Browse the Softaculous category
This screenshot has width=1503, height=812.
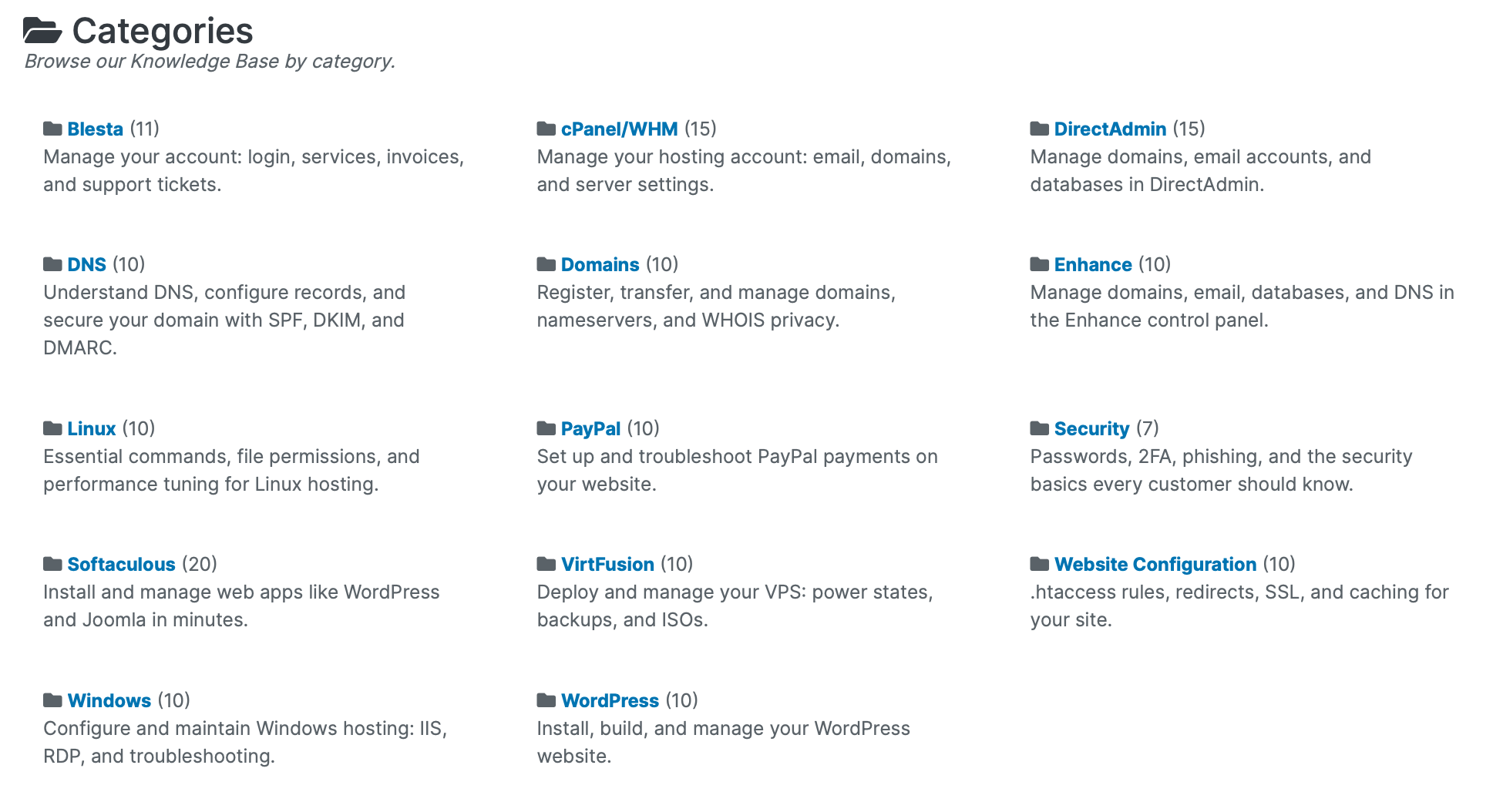pos(121,564)
